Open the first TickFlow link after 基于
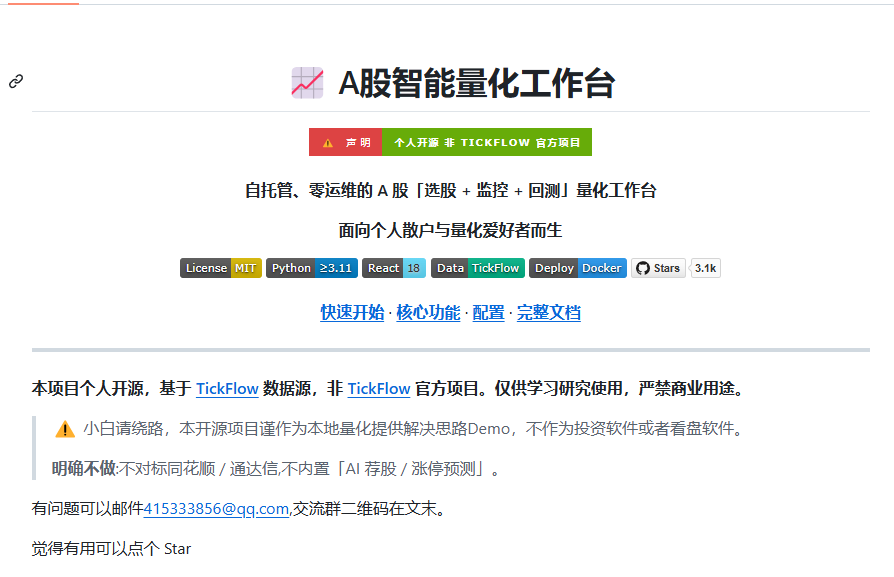The height and width of the screenshot is (577, 894). 227,389
